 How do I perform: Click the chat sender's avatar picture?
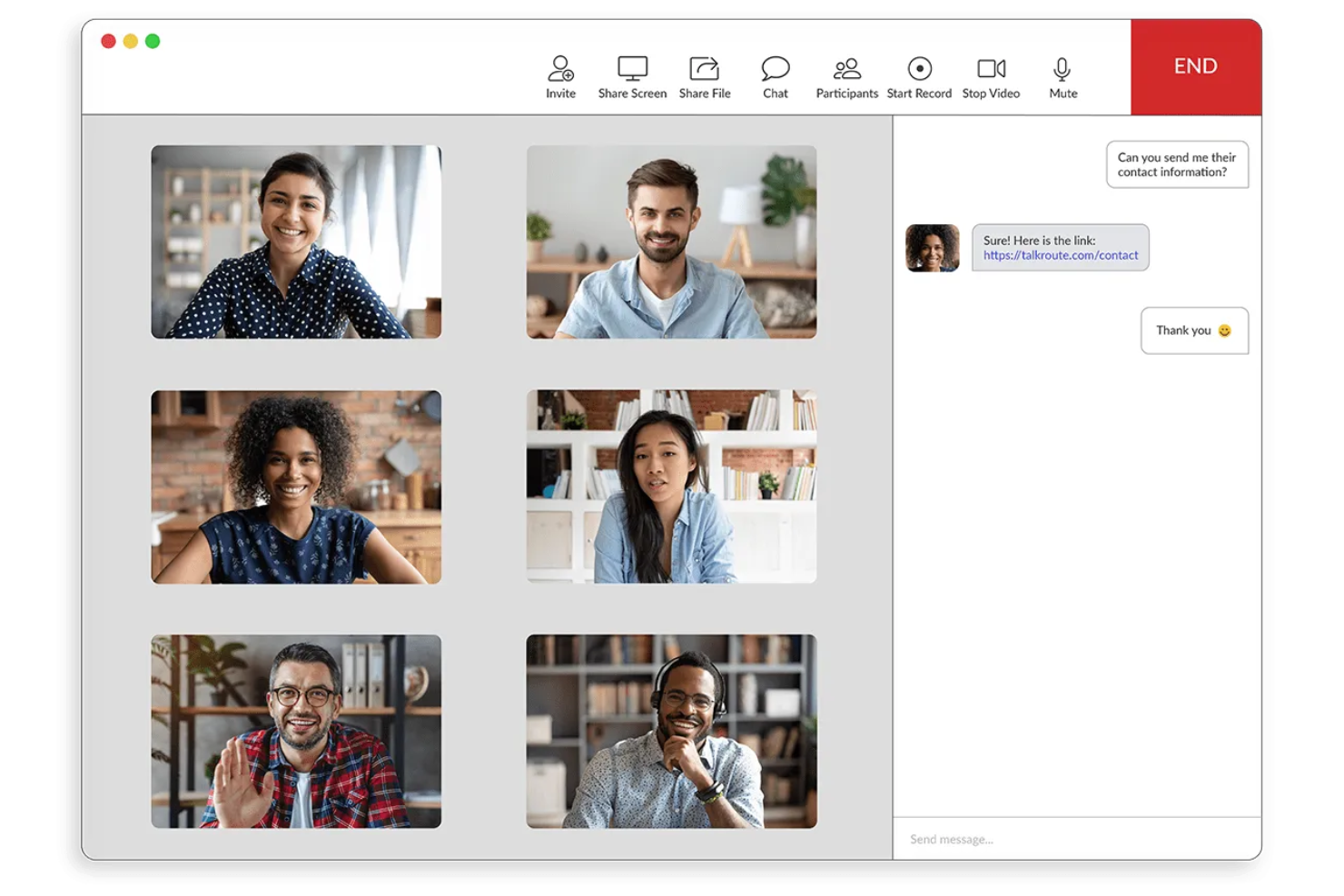(x=932, y=248)
